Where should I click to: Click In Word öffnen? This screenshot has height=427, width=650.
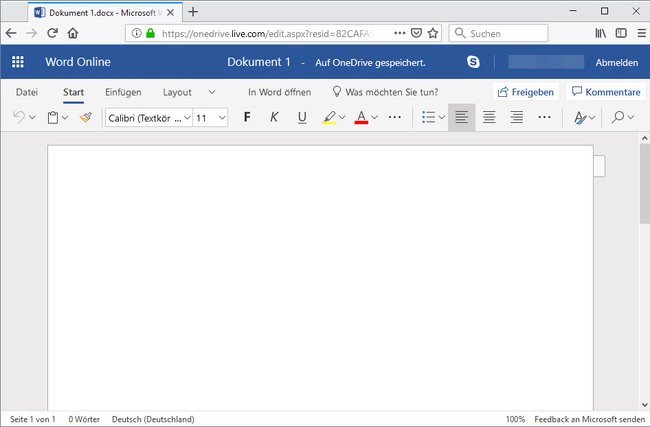[279, 92]
